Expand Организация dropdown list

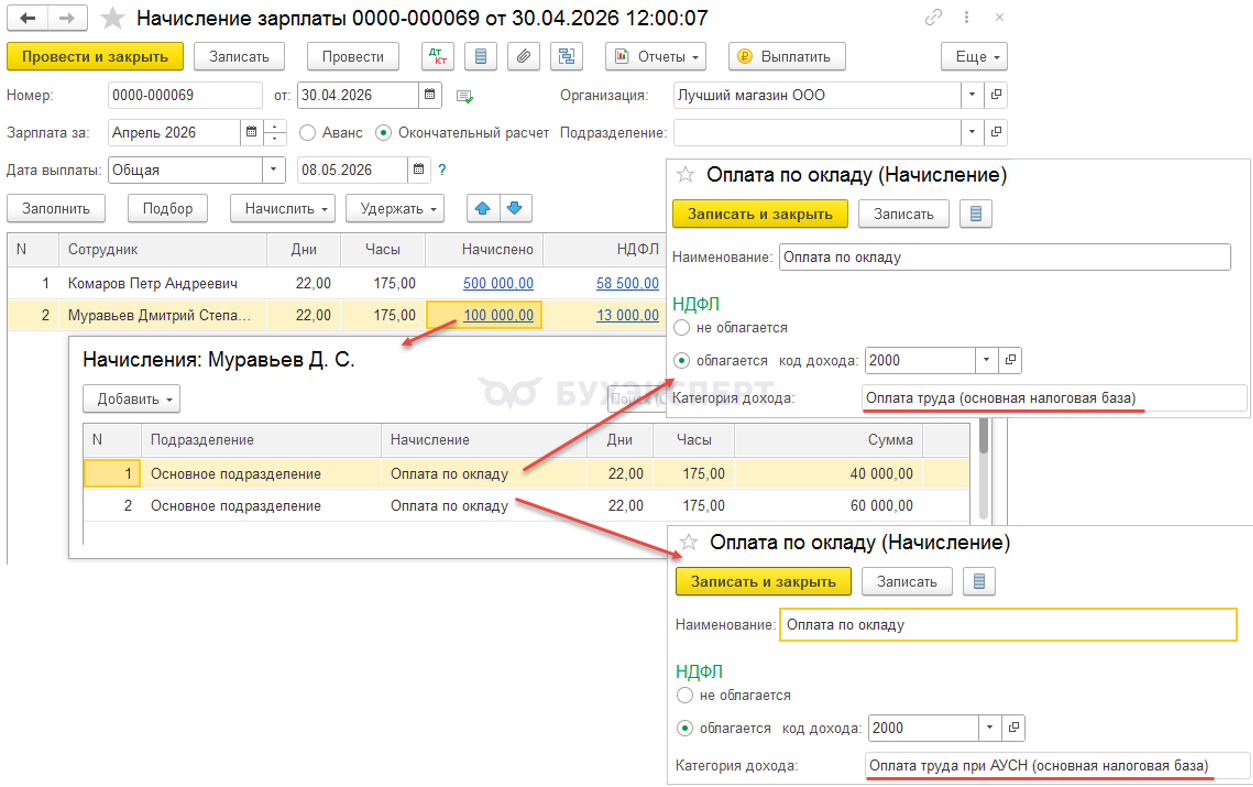[x=973, y=95]
